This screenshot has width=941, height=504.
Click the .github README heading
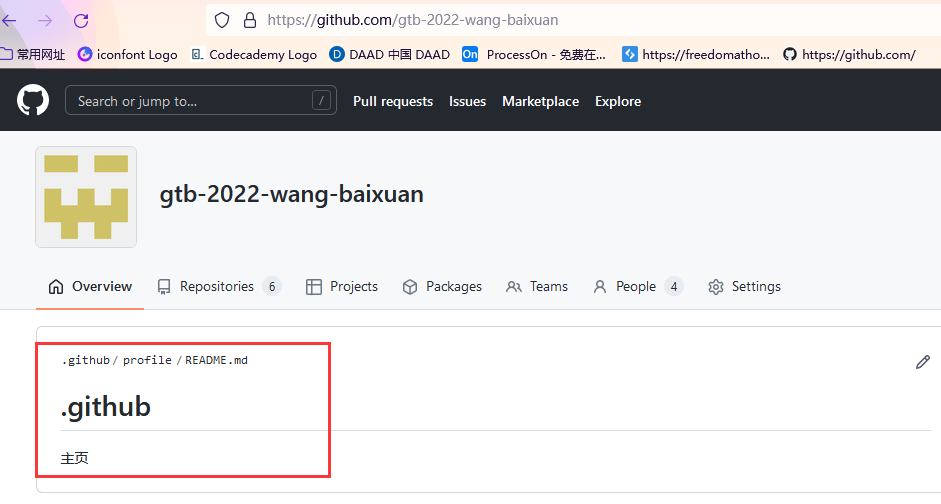coord(106,407)
